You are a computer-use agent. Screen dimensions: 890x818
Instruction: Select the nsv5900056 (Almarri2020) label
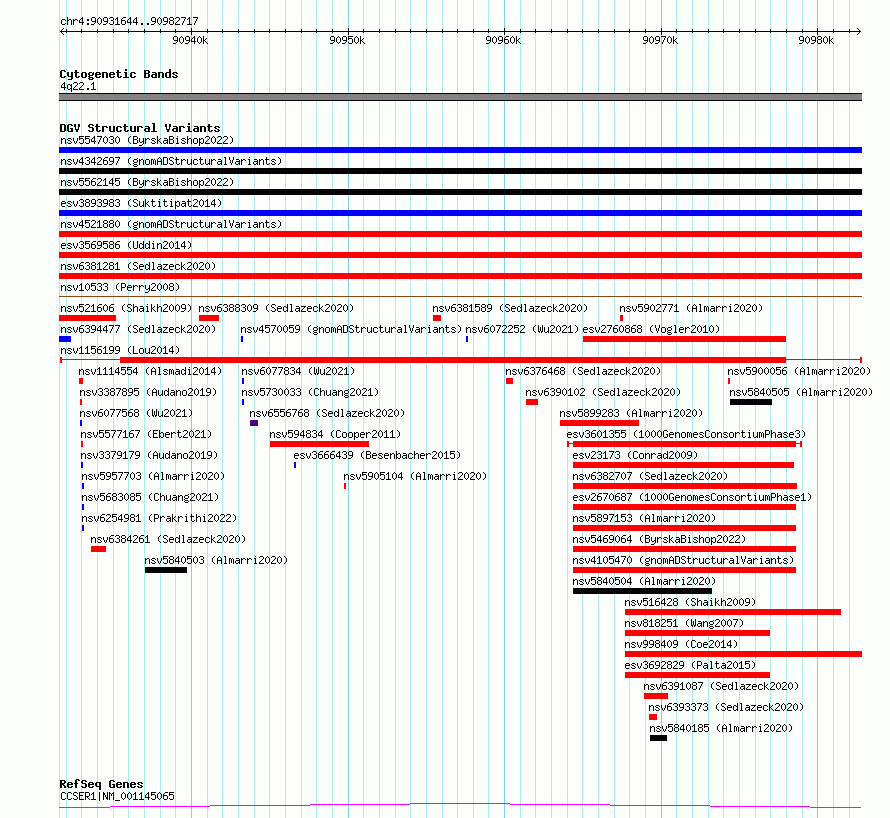point(799,371)
